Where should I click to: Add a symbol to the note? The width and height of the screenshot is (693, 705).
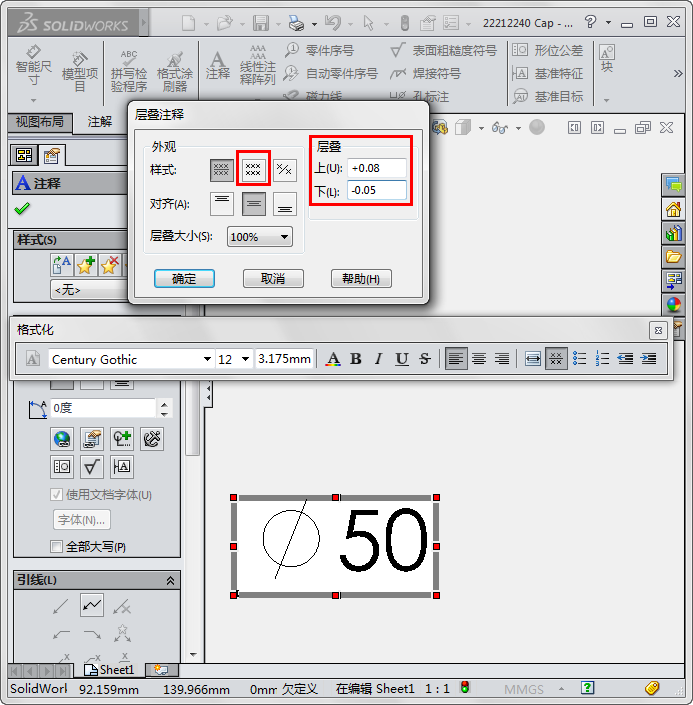click(122, 438)
